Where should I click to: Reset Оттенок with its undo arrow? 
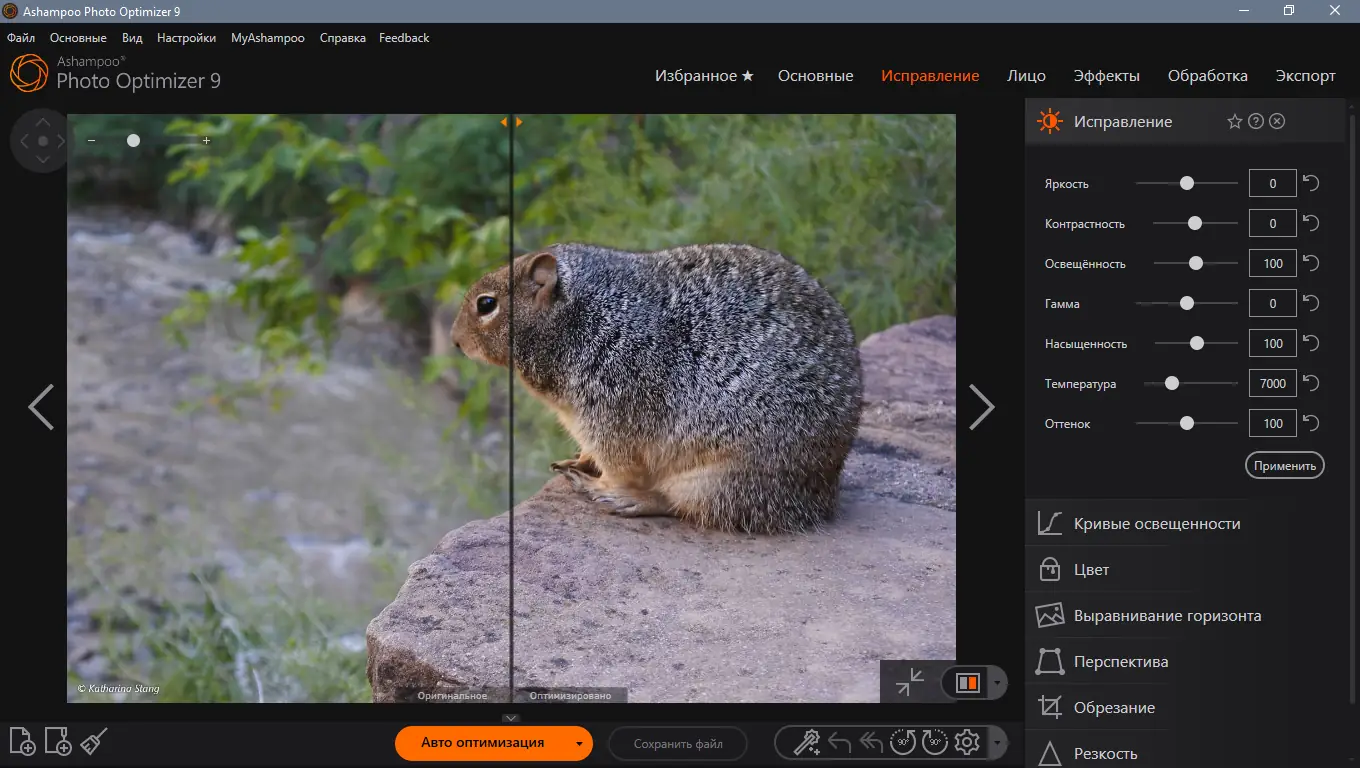click(x=1311, y=423)
